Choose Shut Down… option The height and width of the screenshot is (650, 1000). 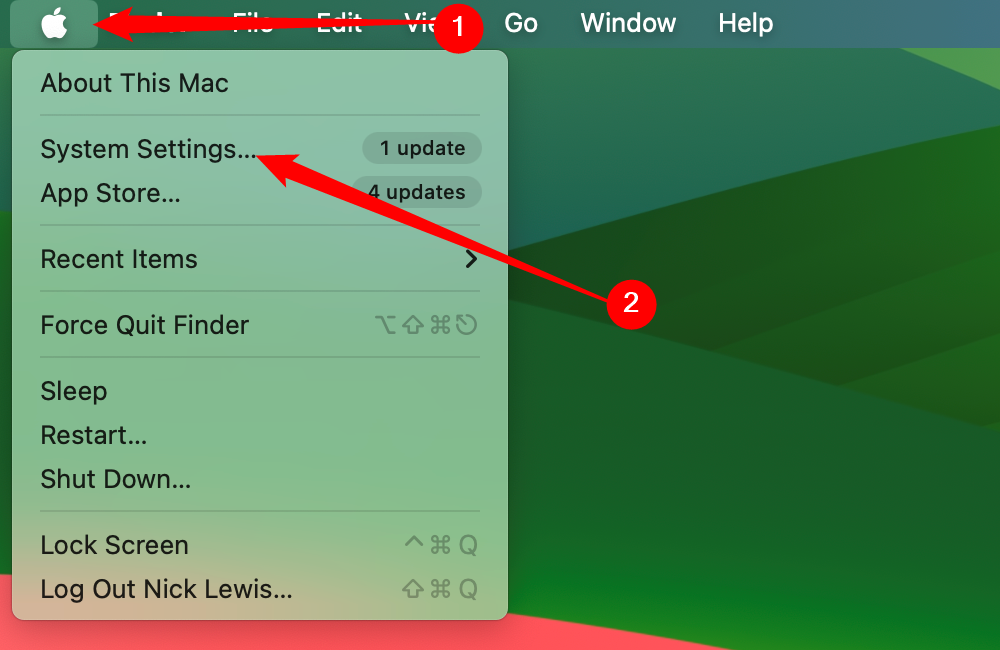[x=260, y=479]
